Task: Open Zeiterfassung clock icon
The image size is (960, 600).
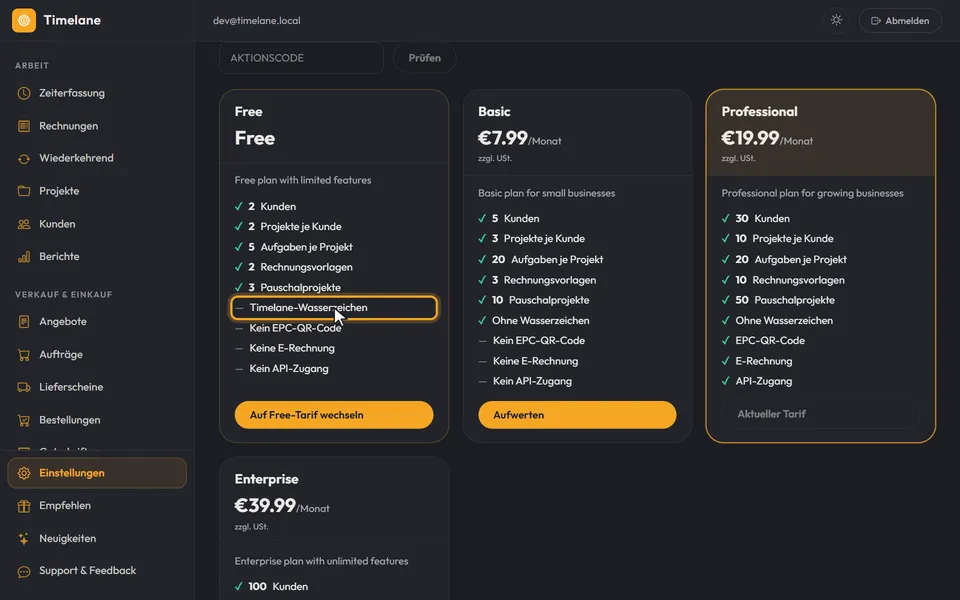Action: (24, 93)
